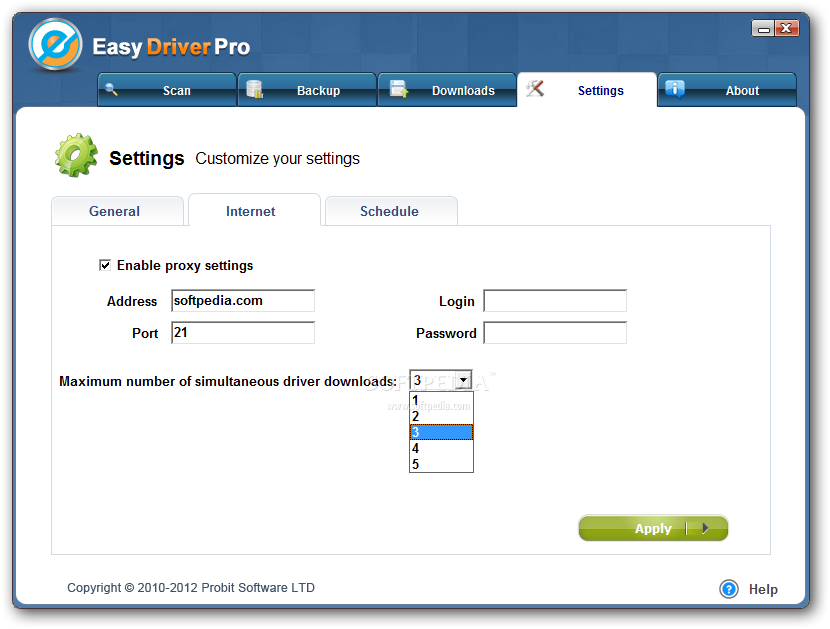Viewport: 830px width, 629px height.
Task: Choose 4 in downloads dropdown list
Action: pos(441,448)
